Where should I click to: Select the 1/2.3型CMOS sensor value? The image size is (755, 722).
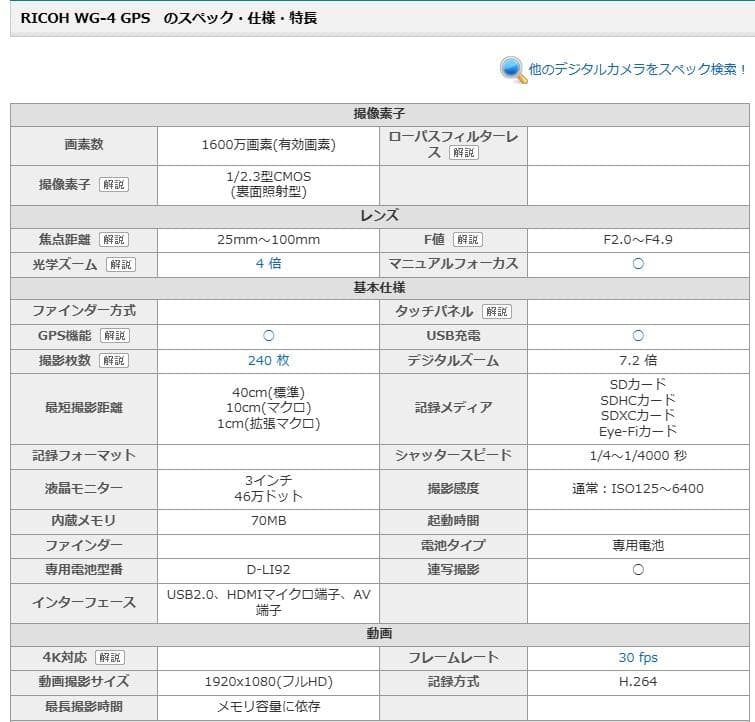[x=268, y=176]
